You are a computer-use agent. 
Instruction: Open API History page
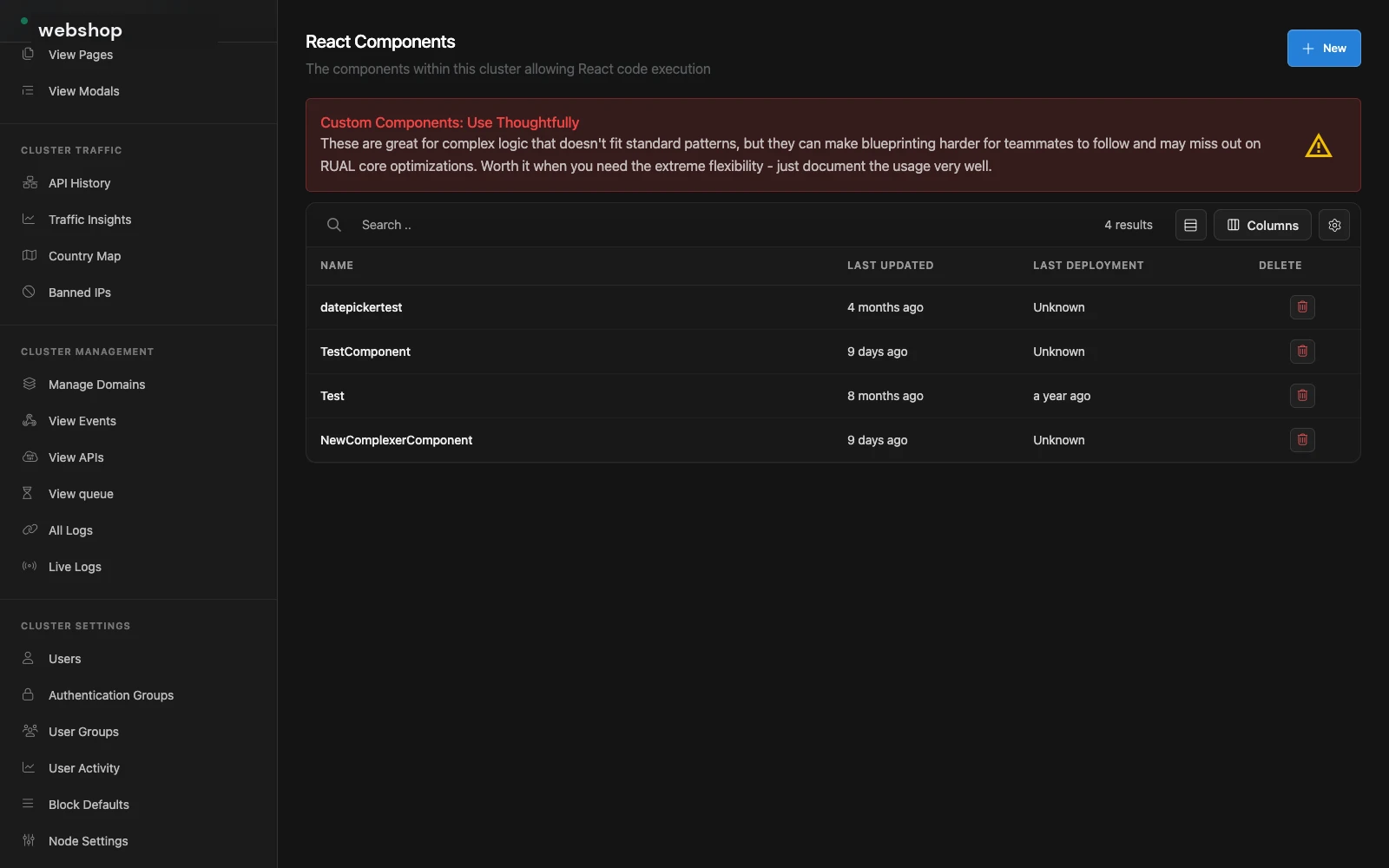point(80,183)
